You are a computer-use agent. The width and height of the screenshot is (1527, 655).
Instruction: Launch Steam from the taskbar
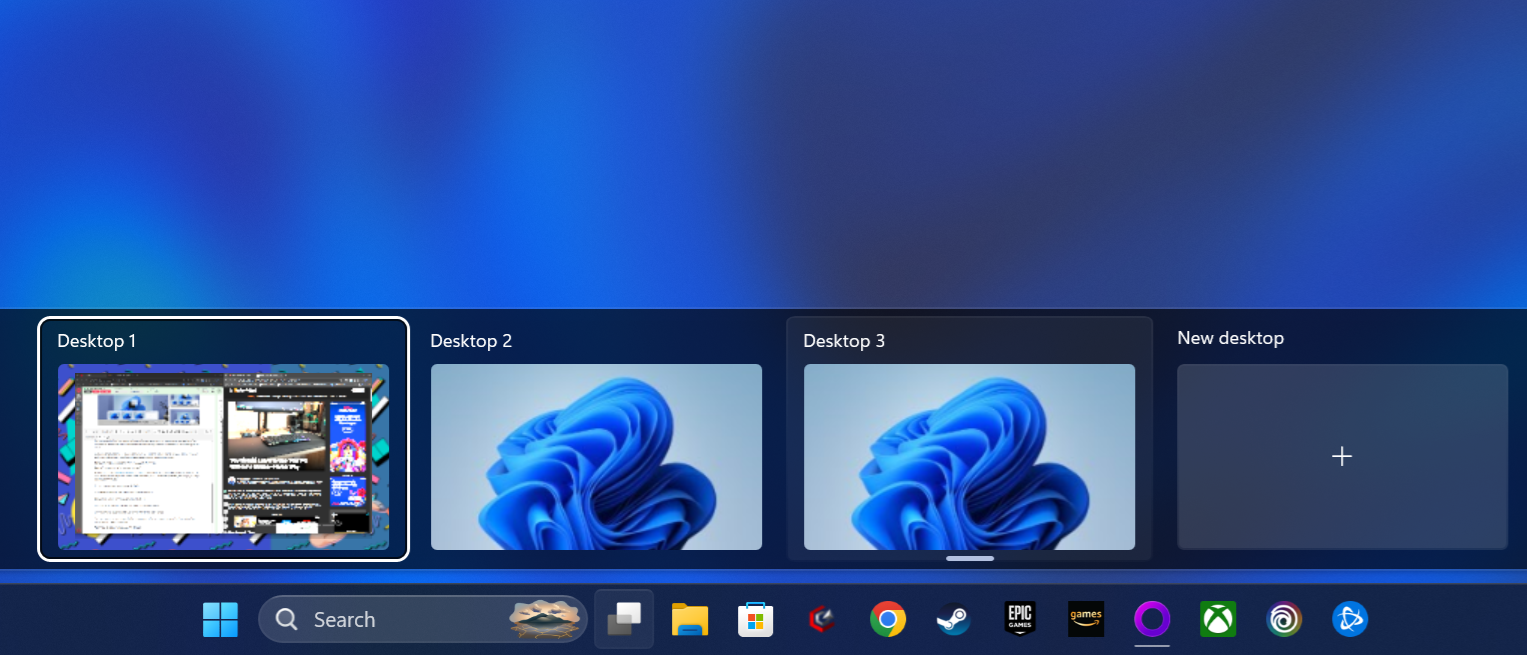pos(953,619)
